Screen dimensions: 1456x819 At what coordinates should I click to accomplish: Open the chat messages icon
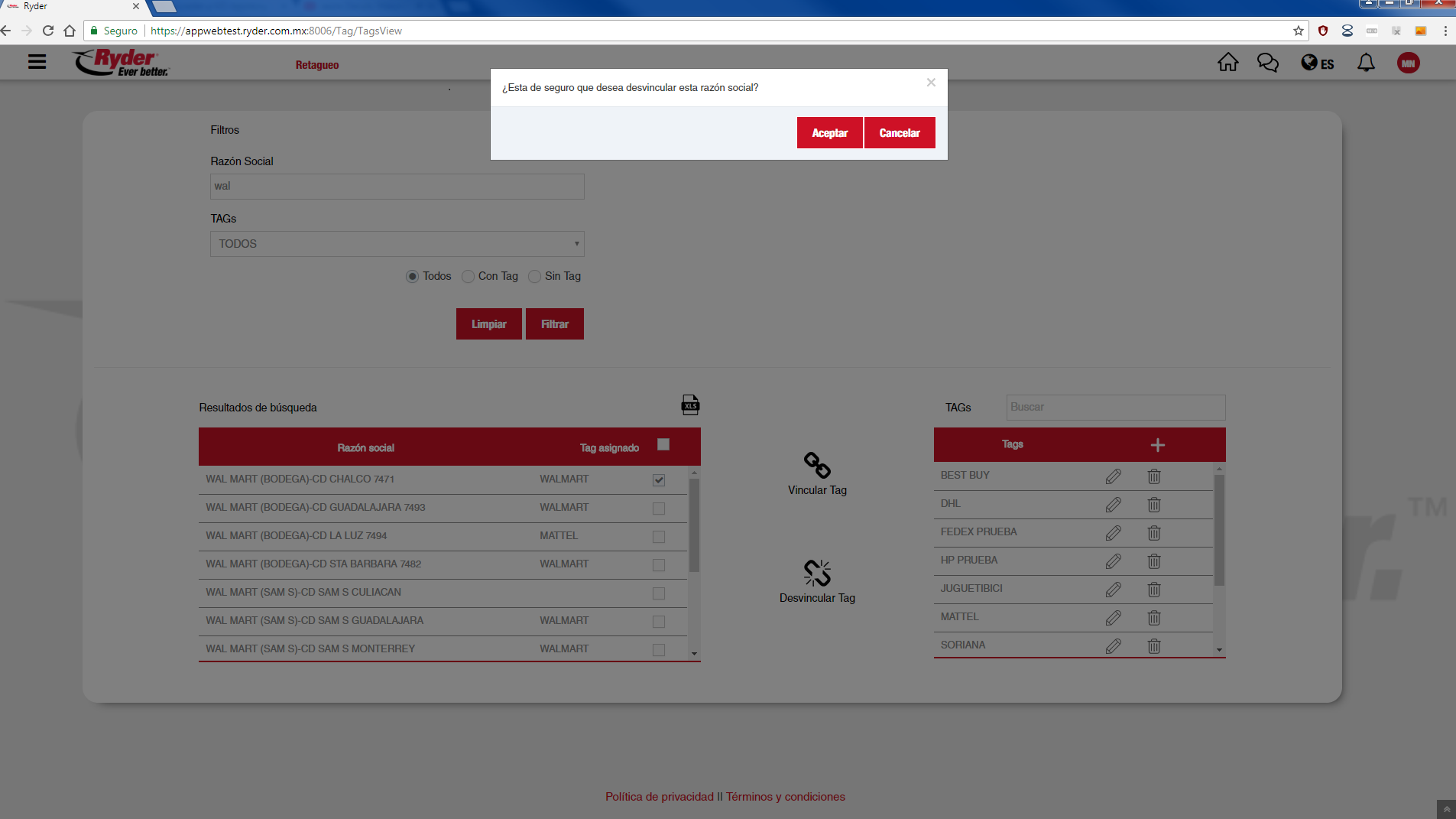tap(1267, 63)
